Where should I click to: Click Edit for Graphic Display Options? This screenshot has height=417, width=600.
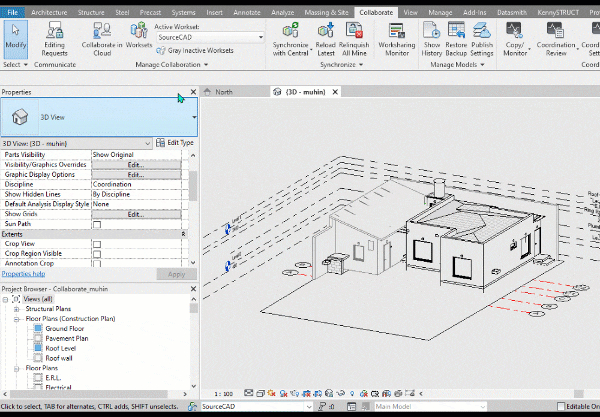[136, 175]
